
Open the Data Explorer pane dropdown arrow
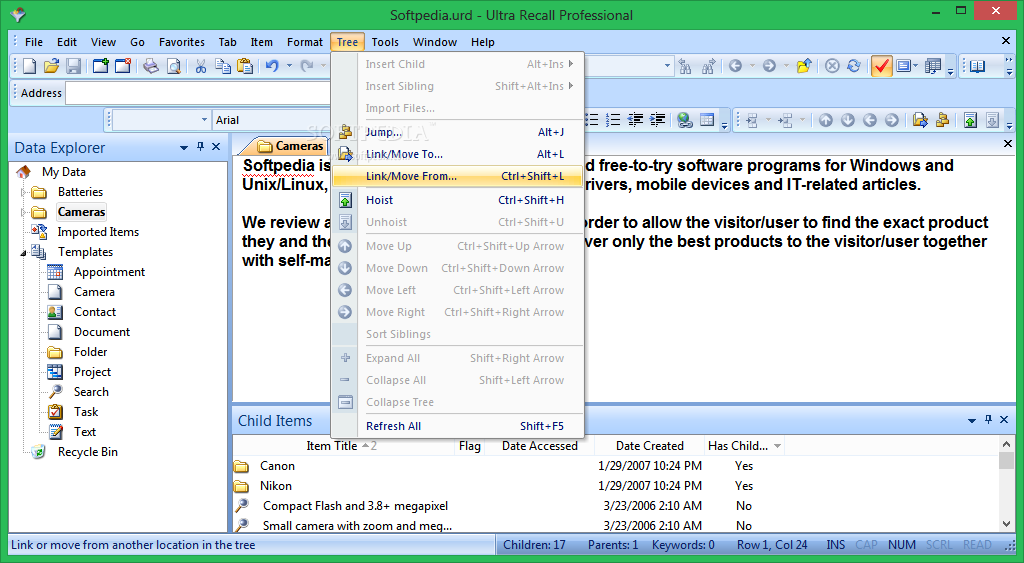click(184, 148)
